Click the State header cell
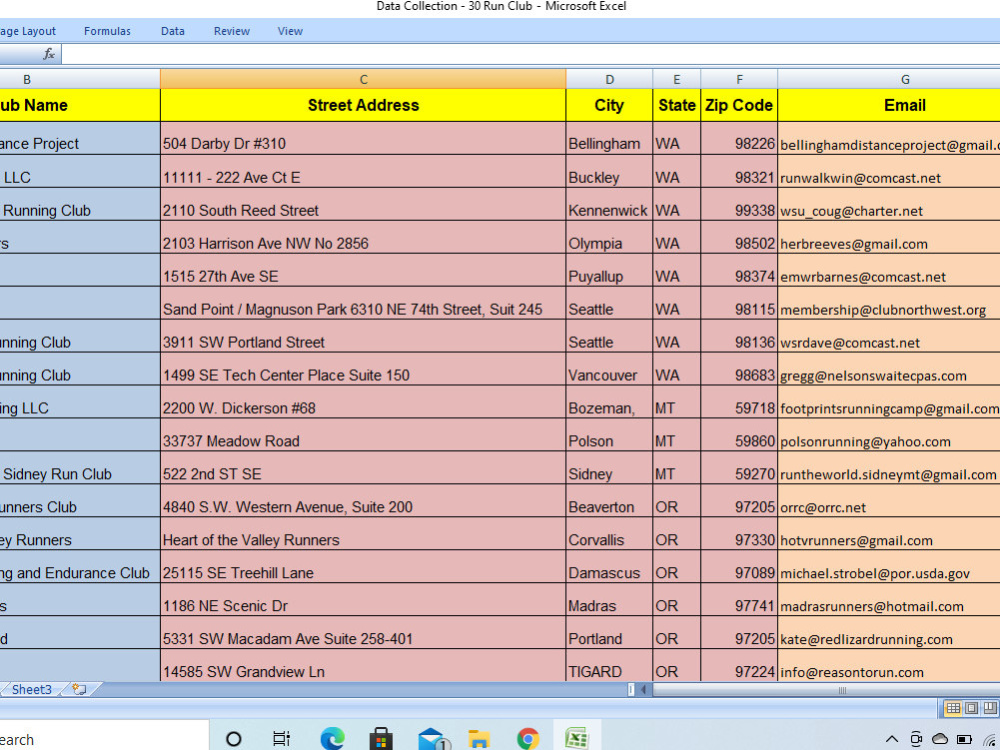Screen dimensions: 1000x750 point(677,105)
